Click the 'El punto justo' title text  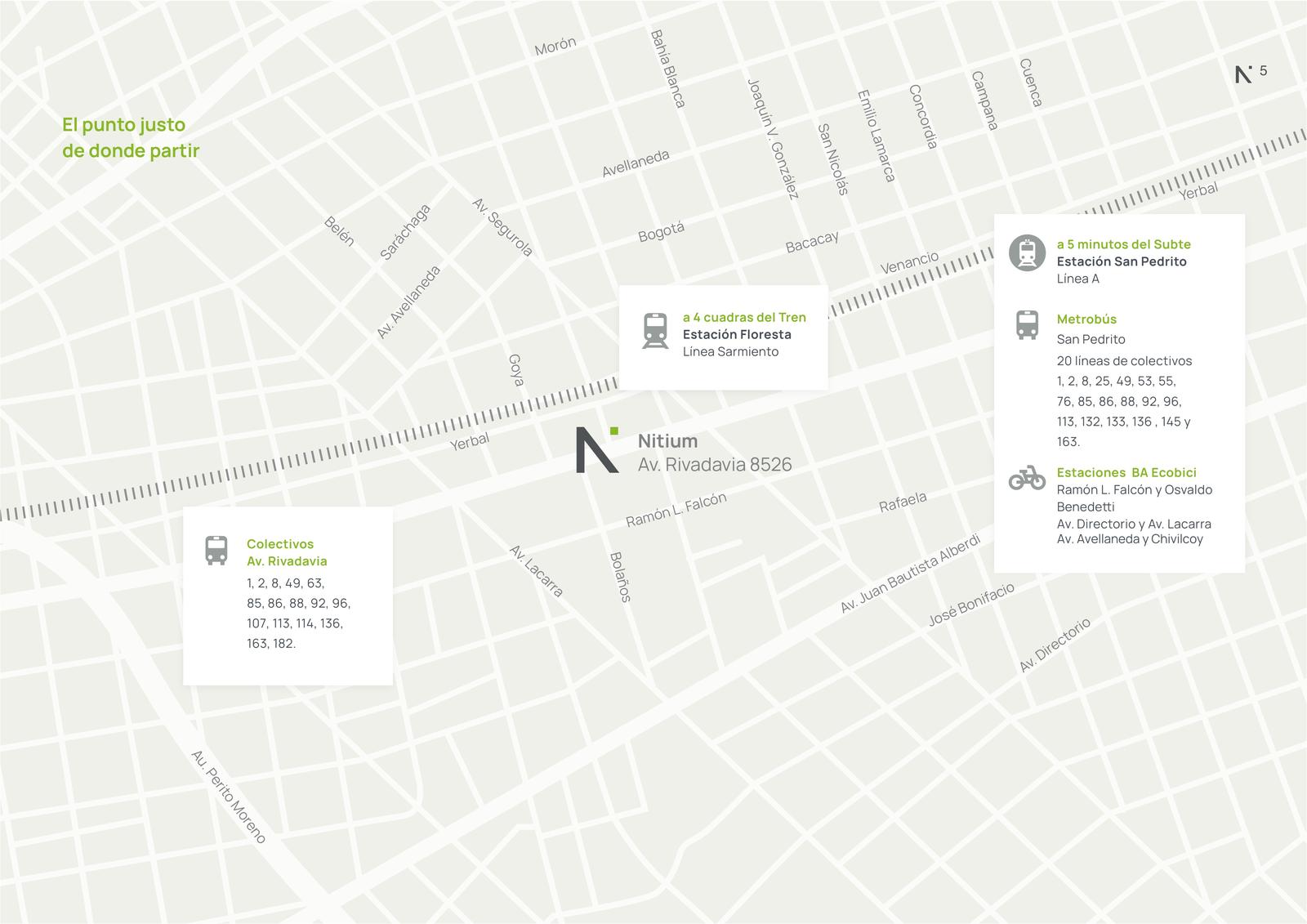[x=124, y=125]
